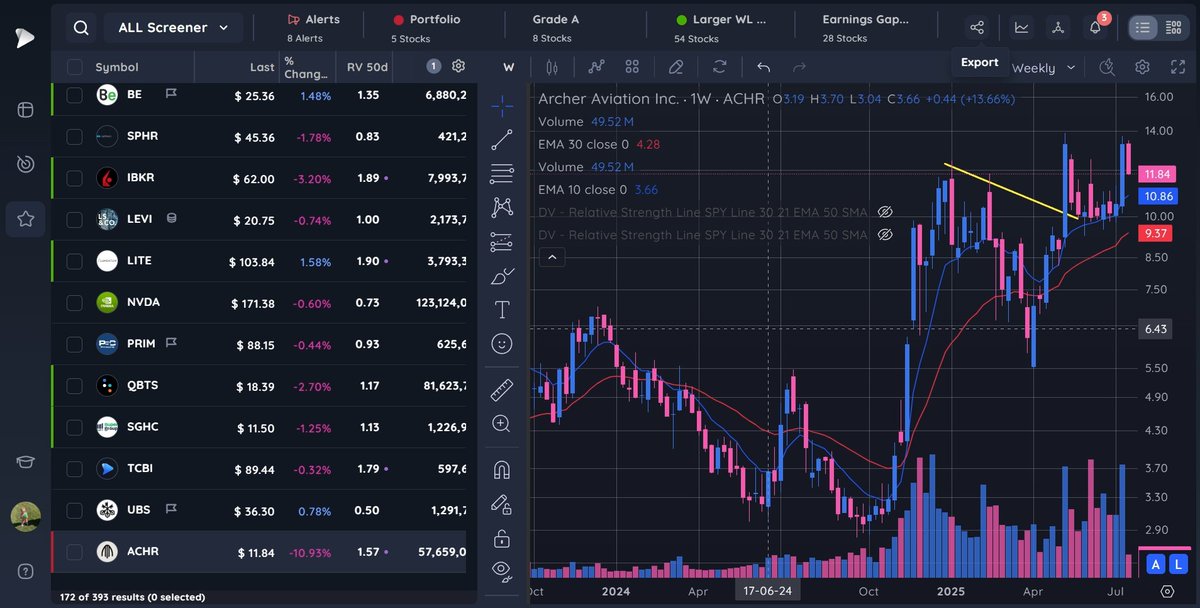The width and height of the screenshot is (1200, 608).
Task: Switch to list view layout
Action: tap(1143, 28)
